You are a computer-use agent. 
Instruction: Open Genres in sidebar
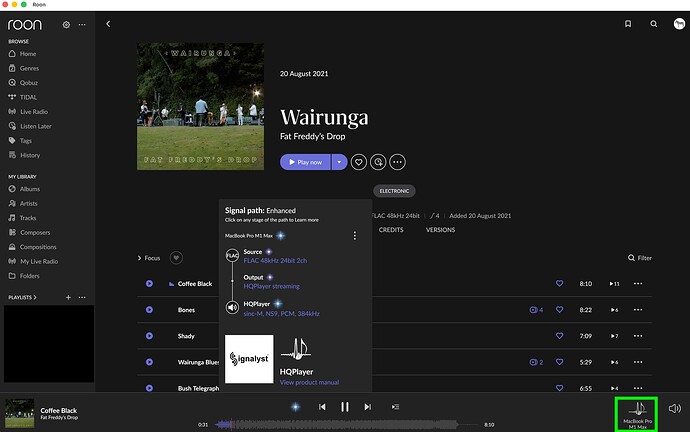click(24, 68)
